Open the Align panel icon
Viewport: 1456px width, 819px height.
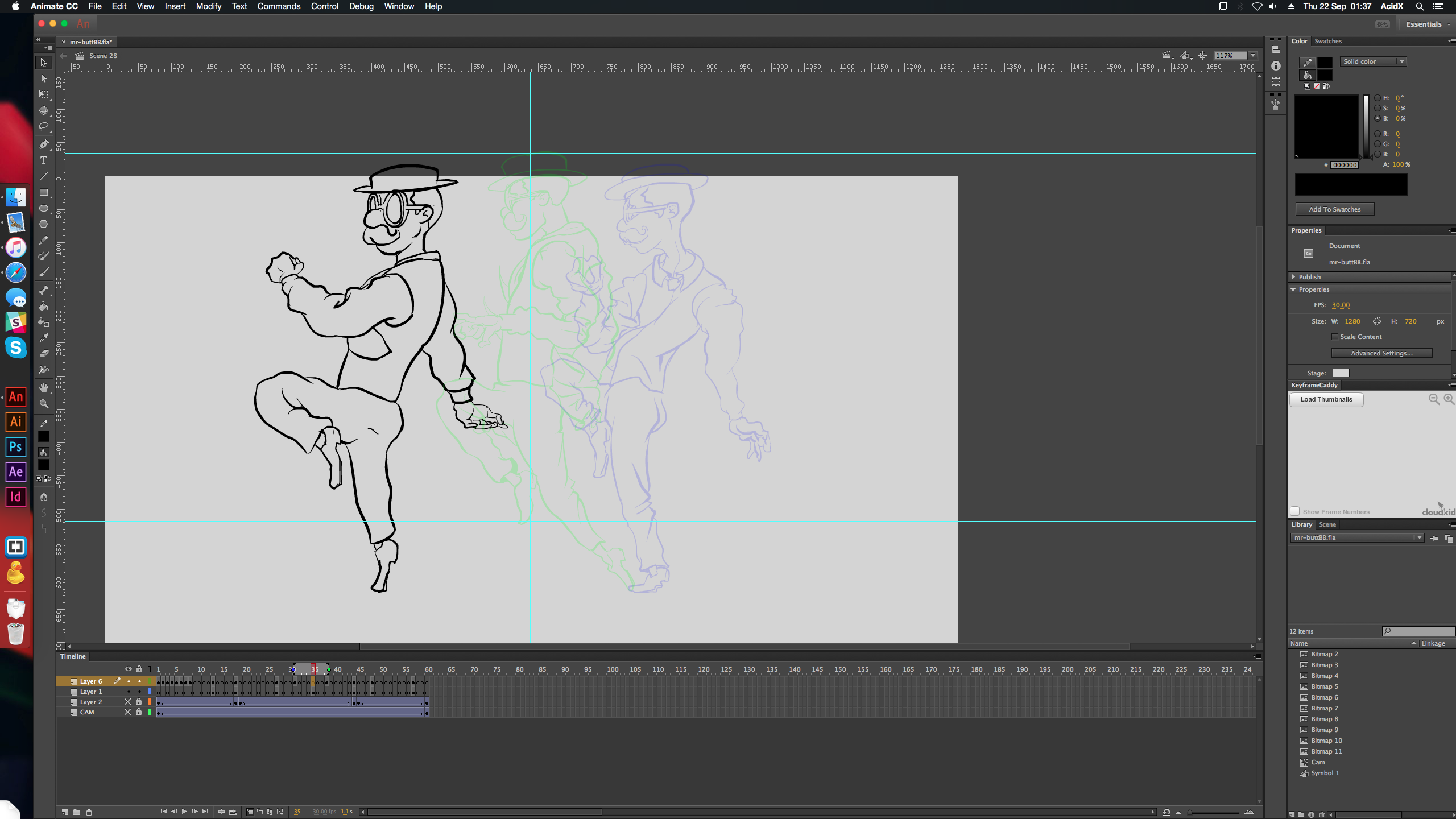coord(1276,50)
